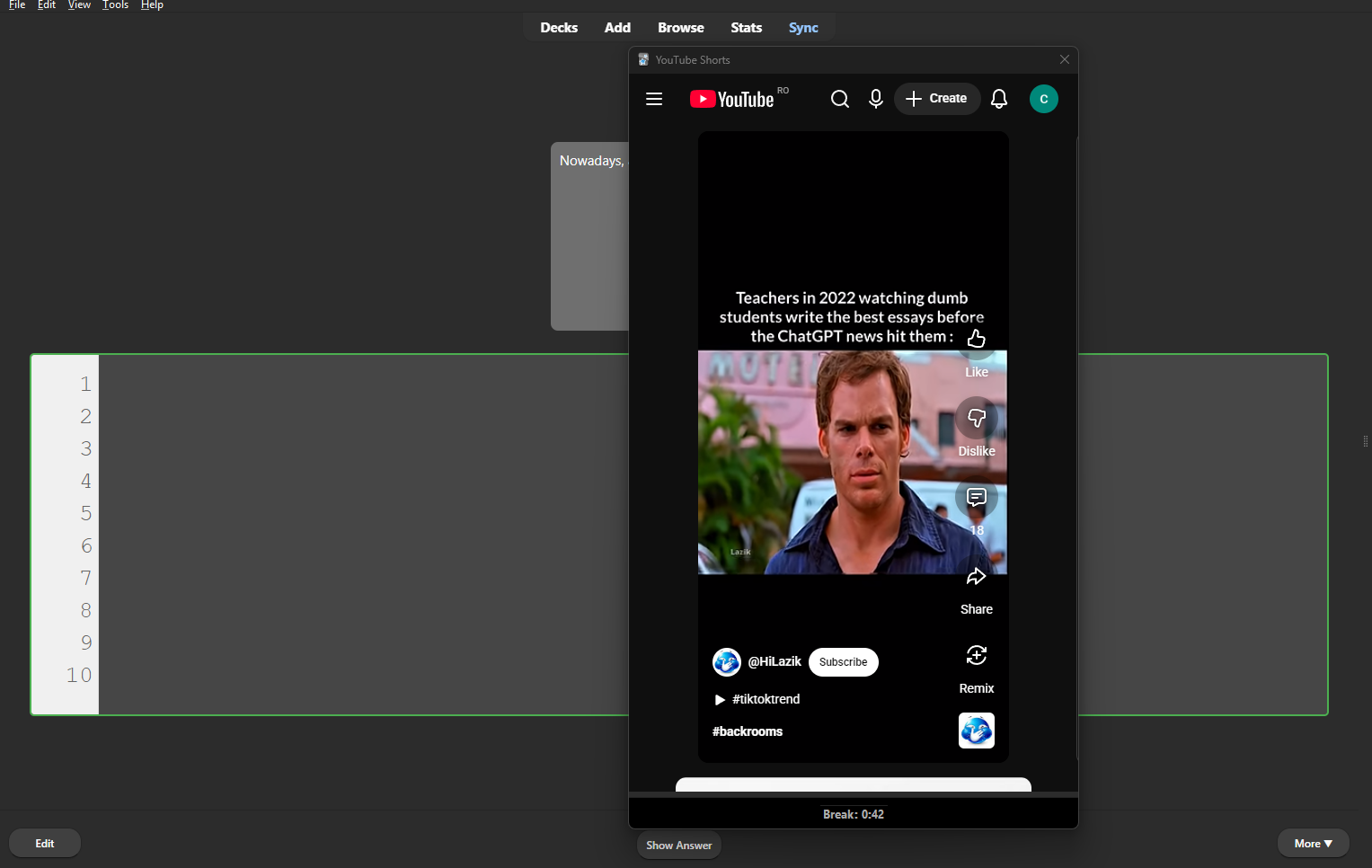
Task: Start voice search with microphone icon
Action: [876, 99]
